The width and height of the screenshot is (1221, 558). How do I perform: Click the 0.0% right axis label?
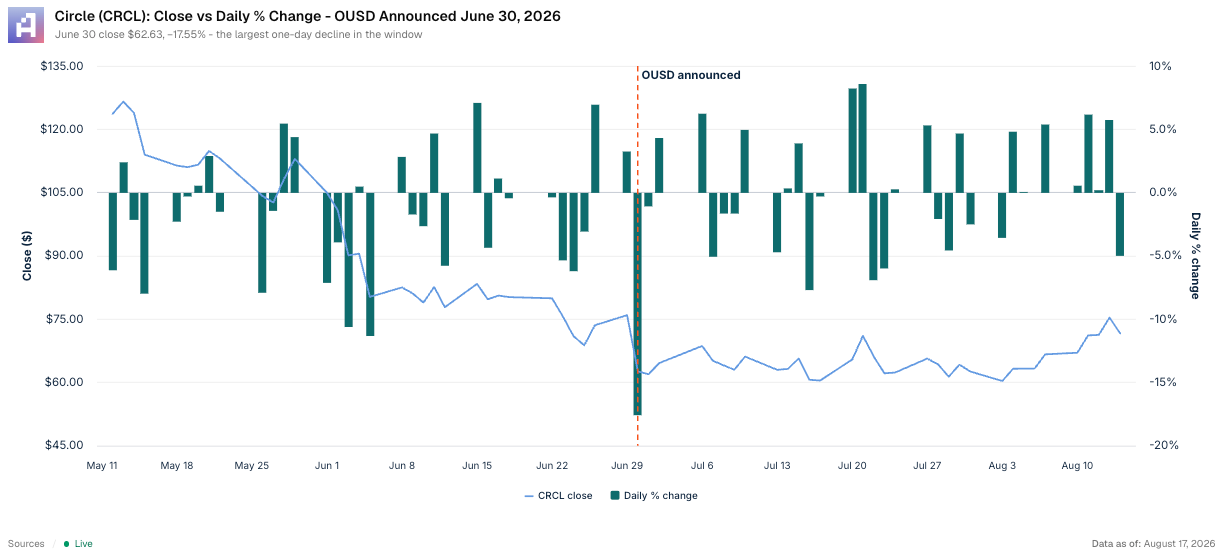click(x=1163, y=192)
